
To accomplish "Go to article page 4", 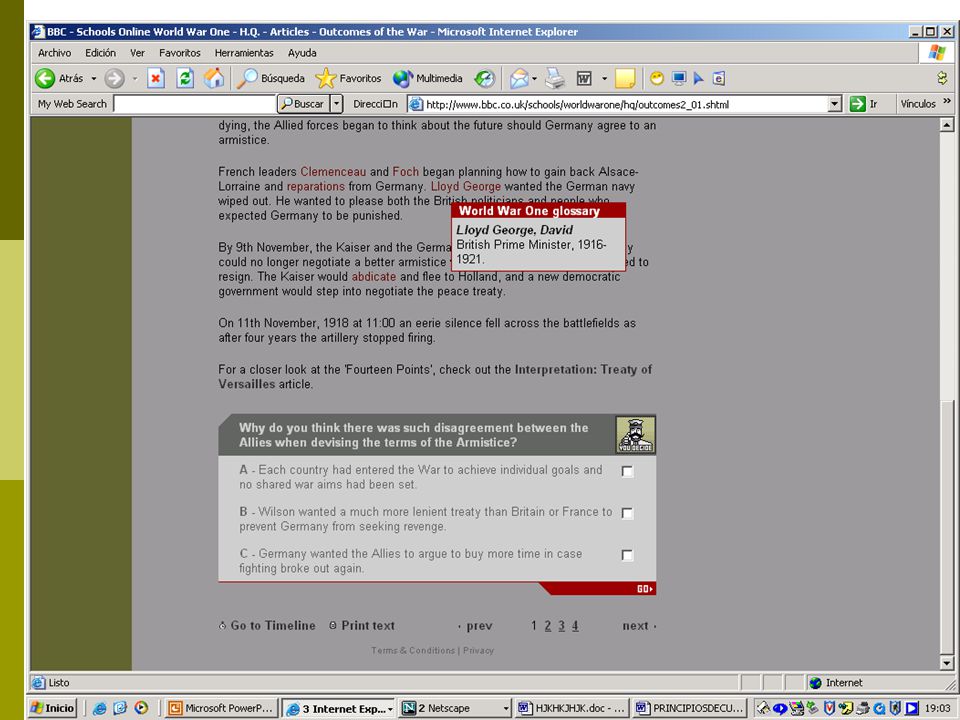I will tap(575, 626).
